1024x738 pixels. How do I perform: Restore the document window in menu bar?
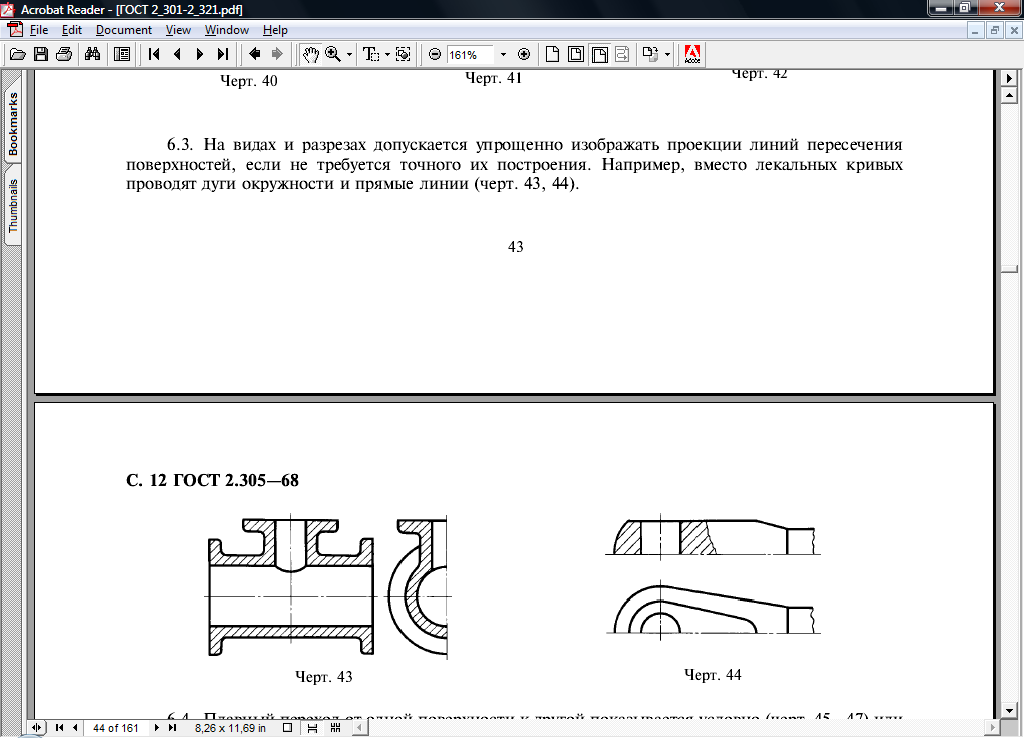[995, 30]
